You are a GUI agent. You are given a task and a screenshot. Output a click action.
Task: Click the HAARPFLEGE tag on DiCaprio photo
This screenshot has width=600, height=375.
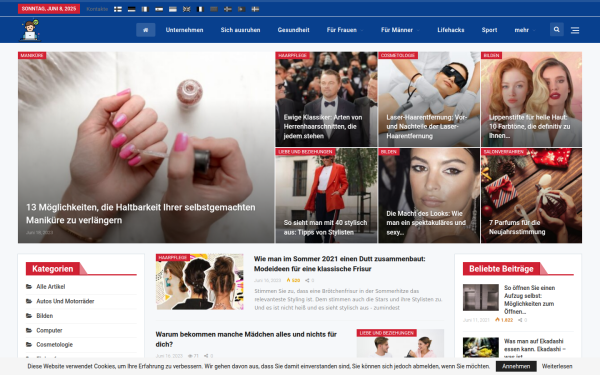pos(293,55)
